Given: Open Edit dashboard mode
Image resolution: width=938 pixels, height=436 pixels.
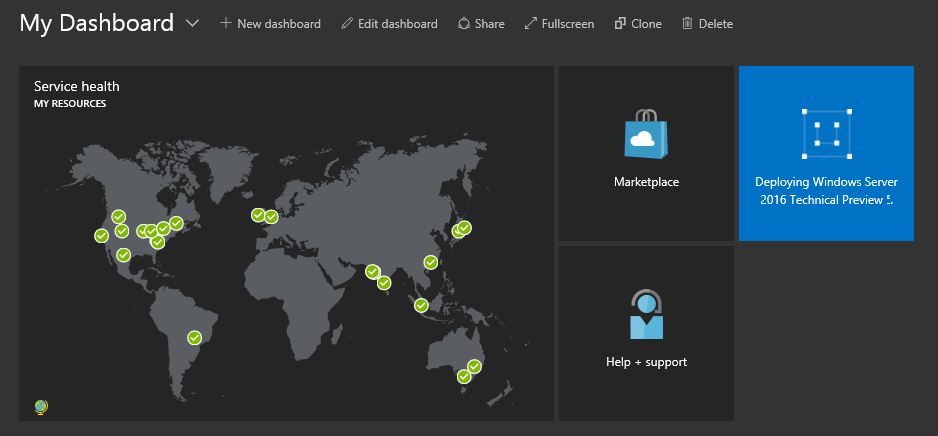Looking at the screenshot, I should (389, 24).
